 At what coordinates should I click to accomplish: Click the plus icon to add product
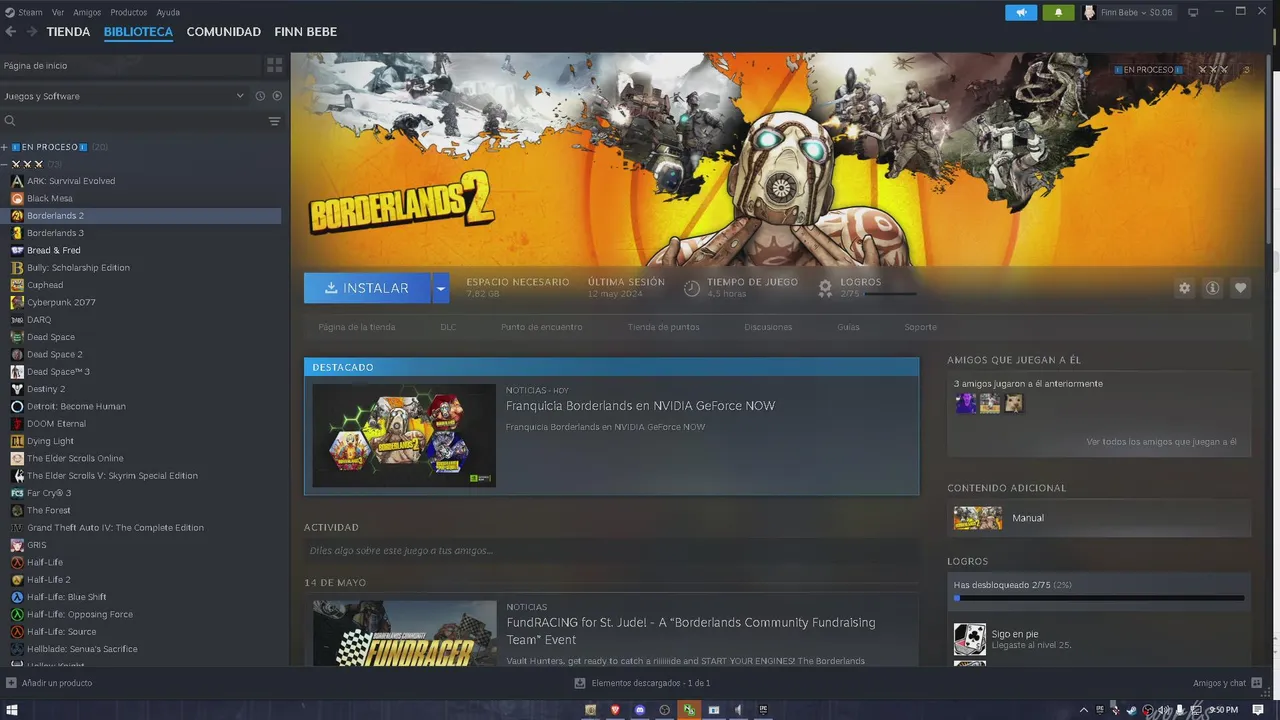click(x=11, y=683)
